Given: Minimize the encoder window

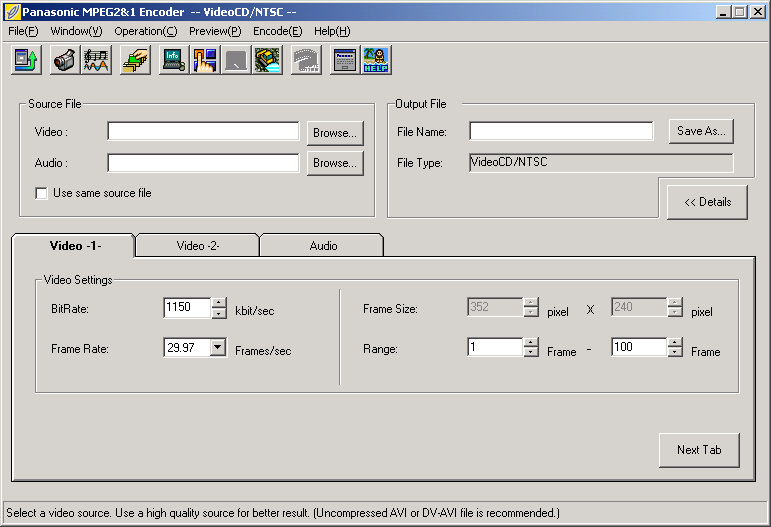Looking at the screenshot, I should [722, 12].
